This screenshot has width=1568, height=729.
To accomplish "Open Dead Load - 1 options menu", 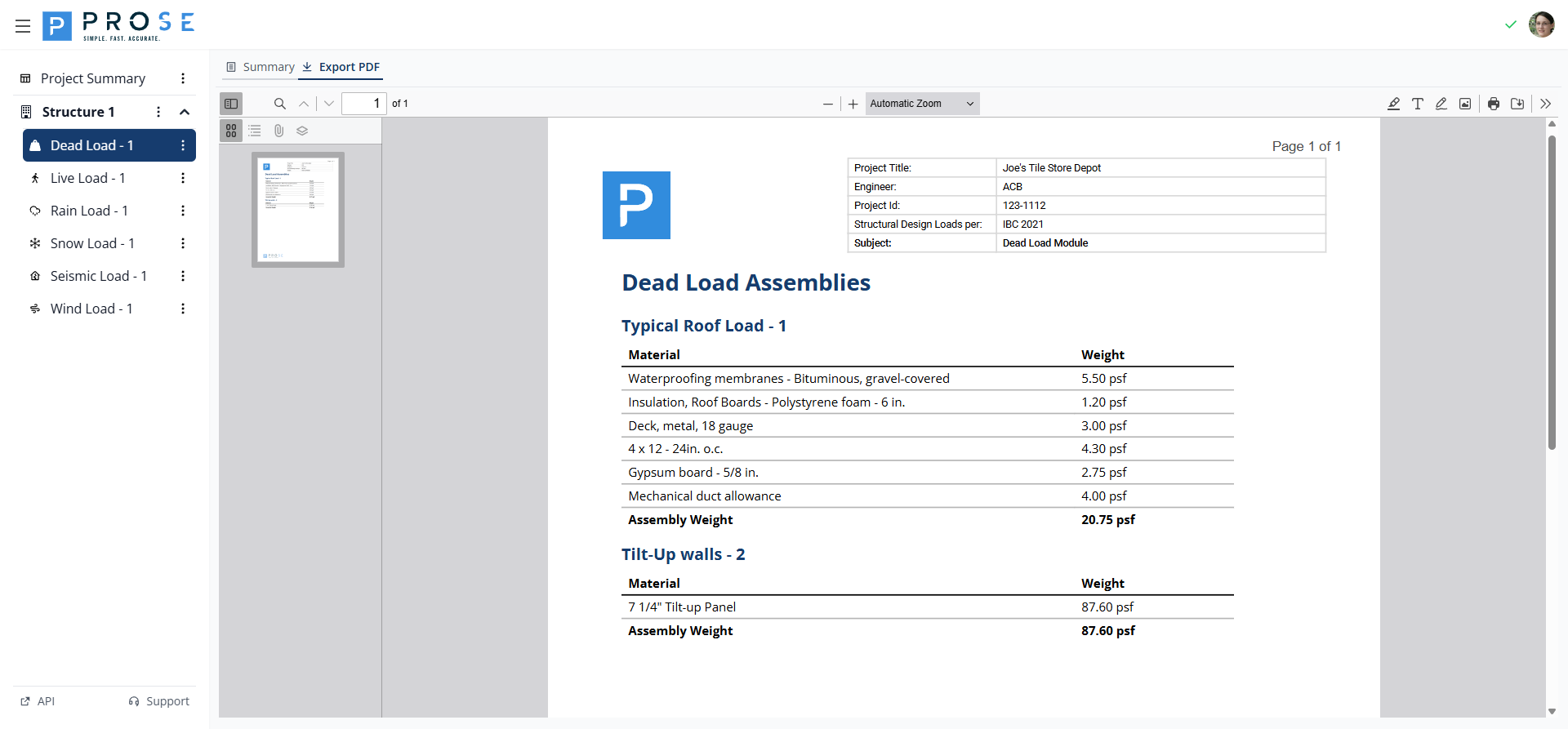I will click(183, 145).
